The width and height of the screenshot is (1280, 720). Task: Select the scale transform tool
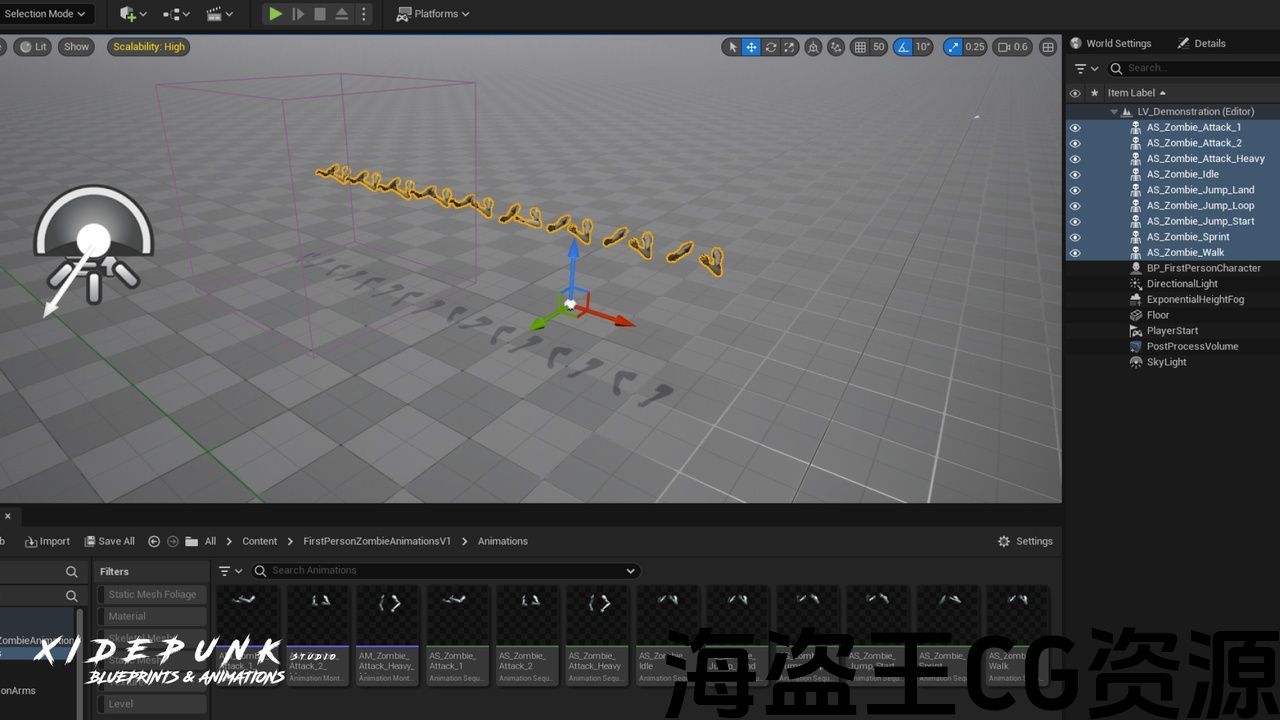pyautogui.click(x=789, y=47)
